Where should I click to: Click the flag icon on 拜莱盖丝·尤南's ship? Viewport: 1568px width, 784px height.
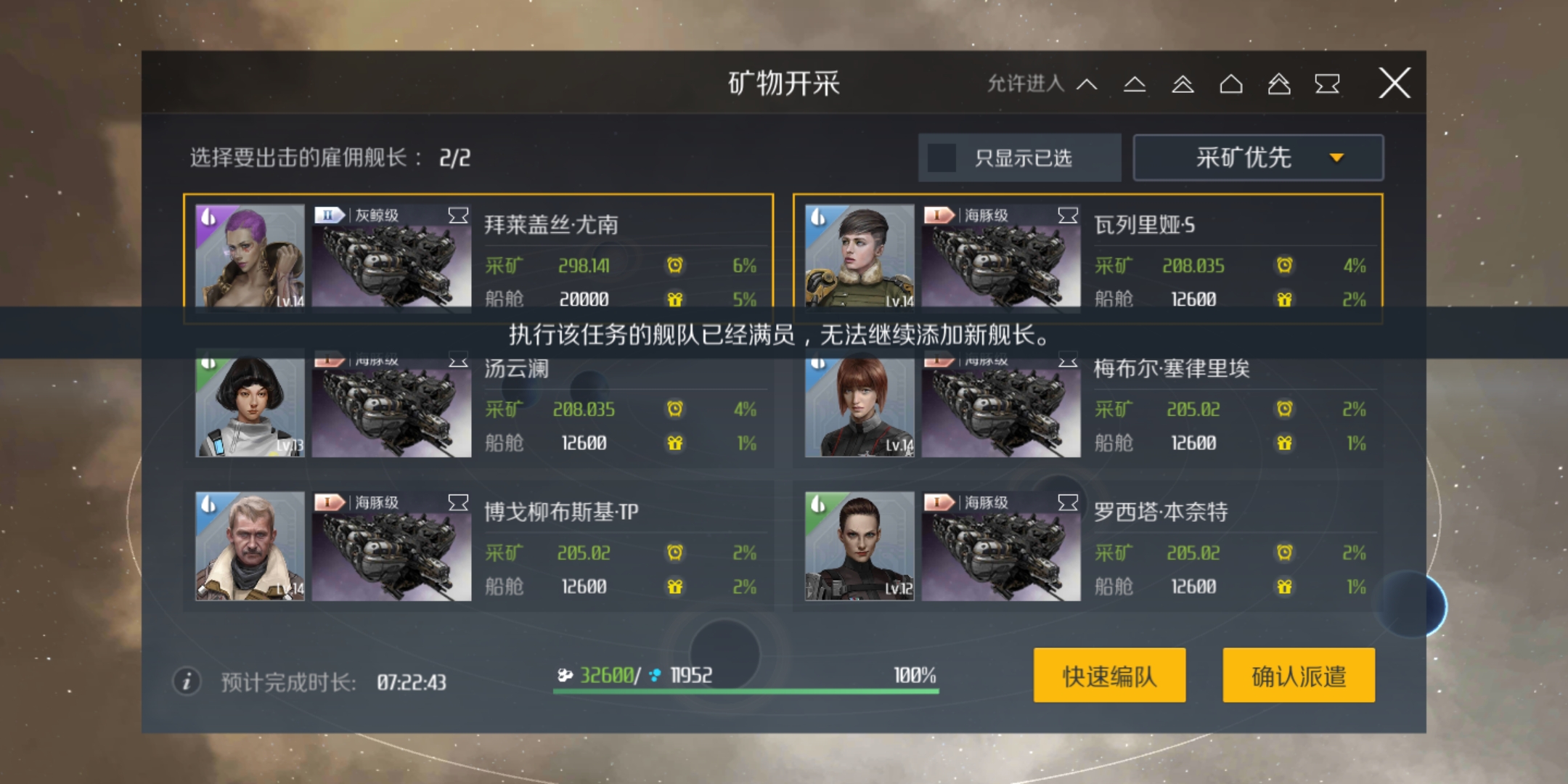(458, 216)
